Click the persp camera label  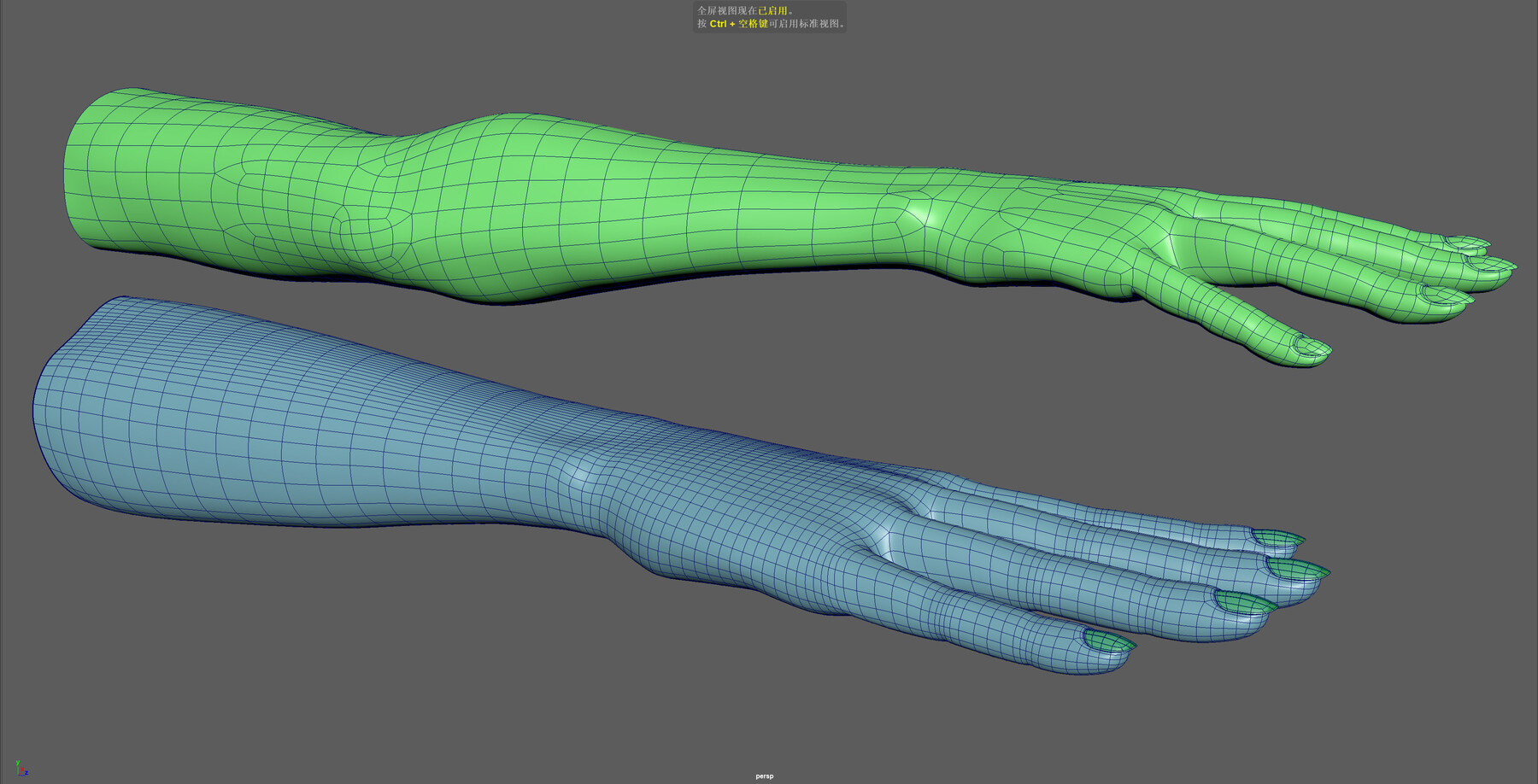click(763, 775)
